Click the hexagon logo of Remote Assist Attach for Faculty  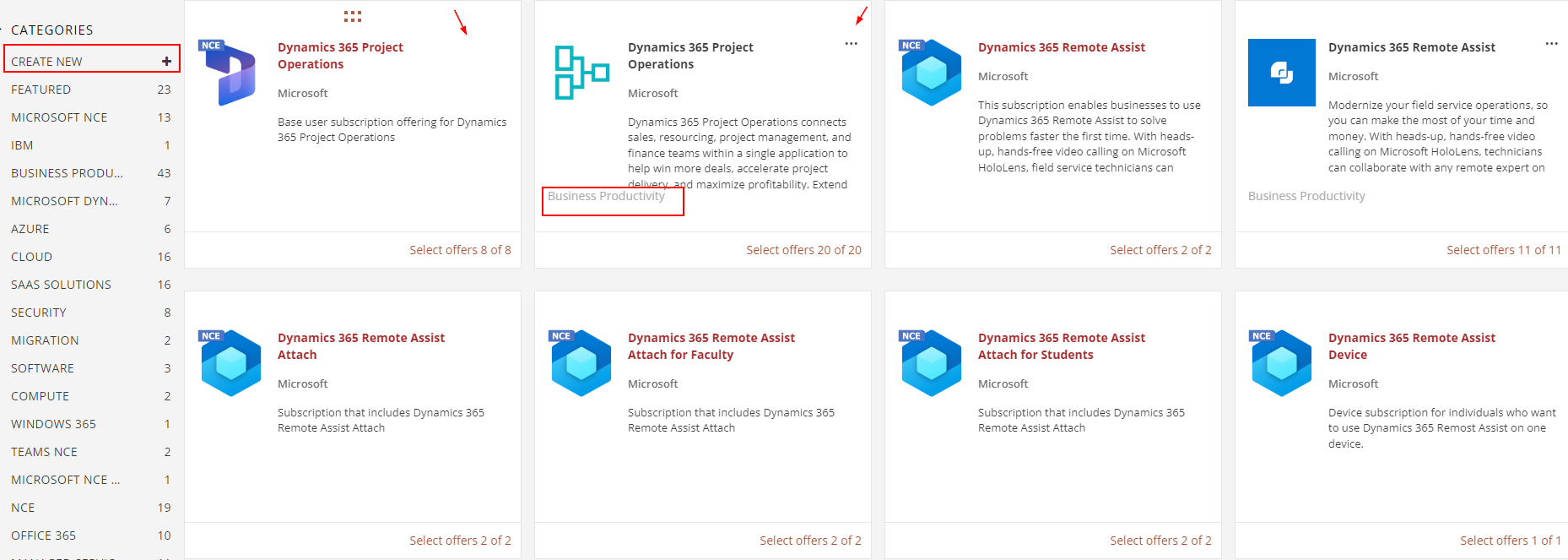click(x=581, y=364)
